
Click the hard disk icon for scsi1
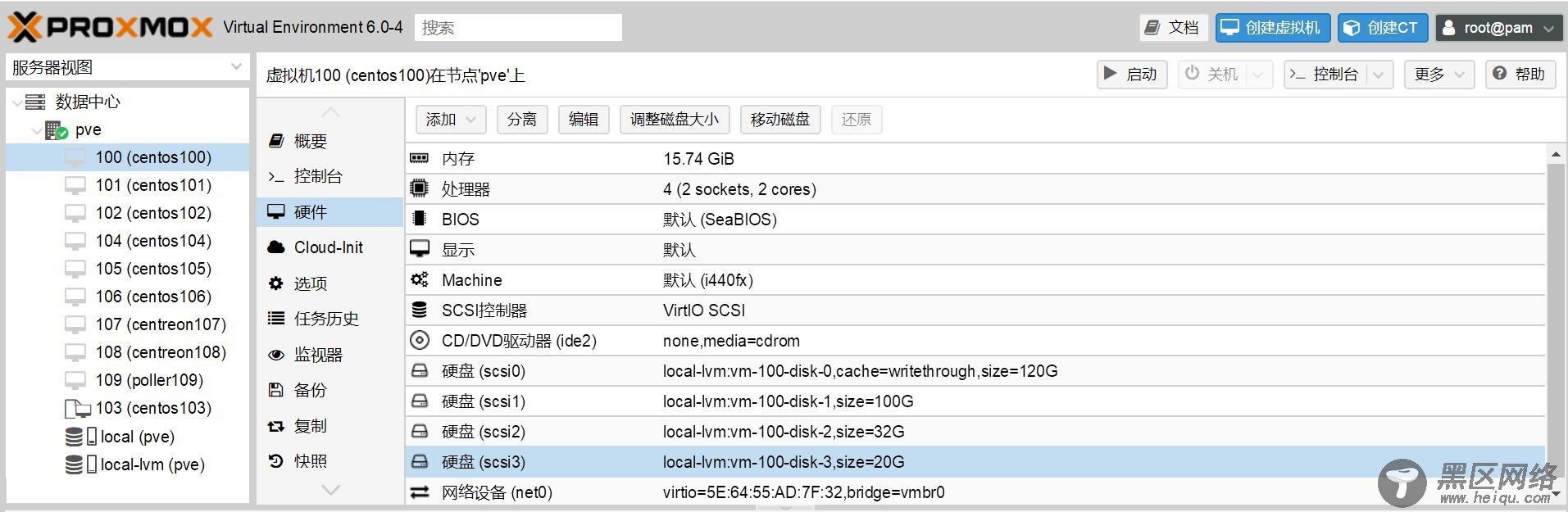point(419,401)
